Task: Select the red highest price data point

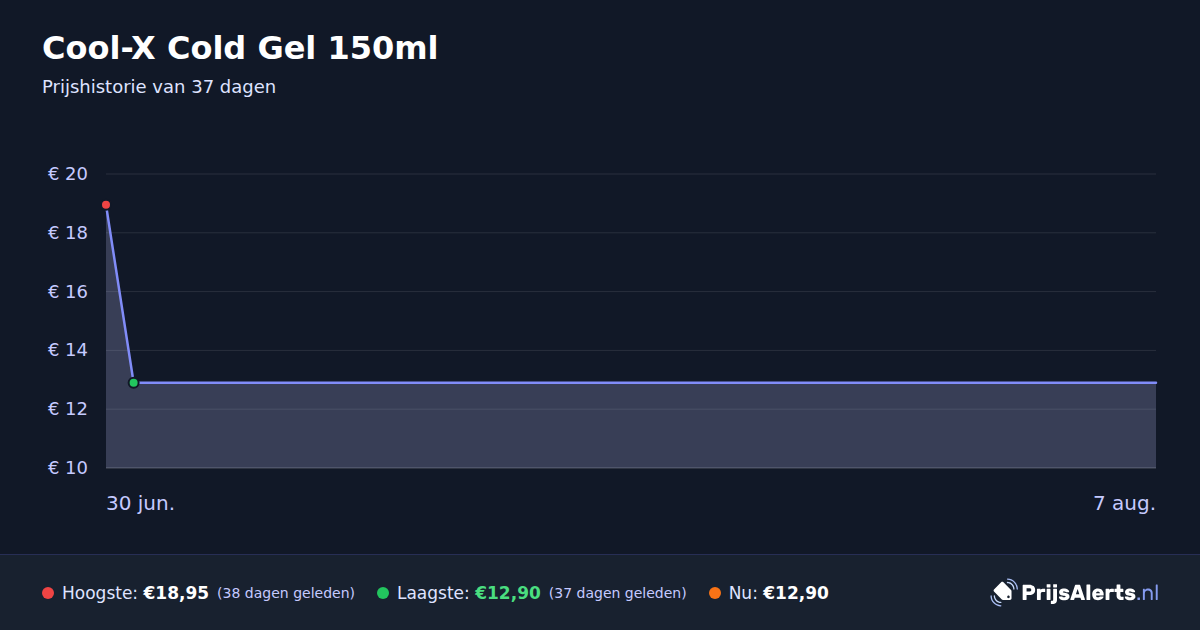Action: (x=106, y=205)
